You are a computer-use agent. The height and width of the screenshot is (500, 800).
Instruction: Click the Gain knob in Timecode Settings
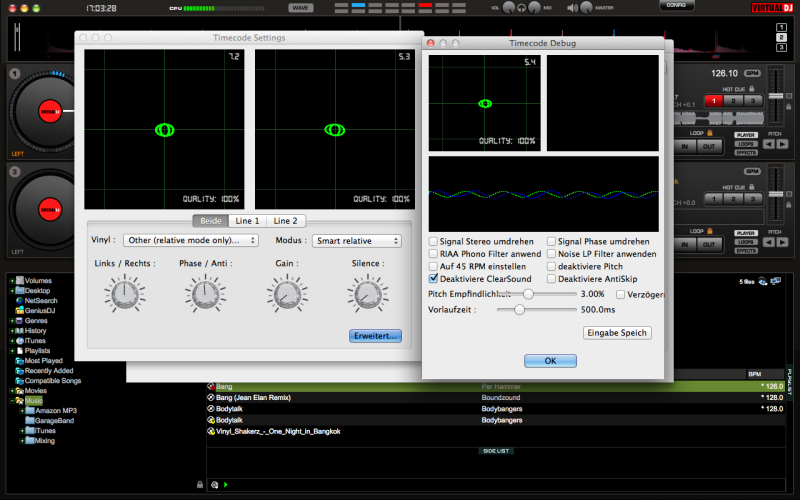[287, 294]
